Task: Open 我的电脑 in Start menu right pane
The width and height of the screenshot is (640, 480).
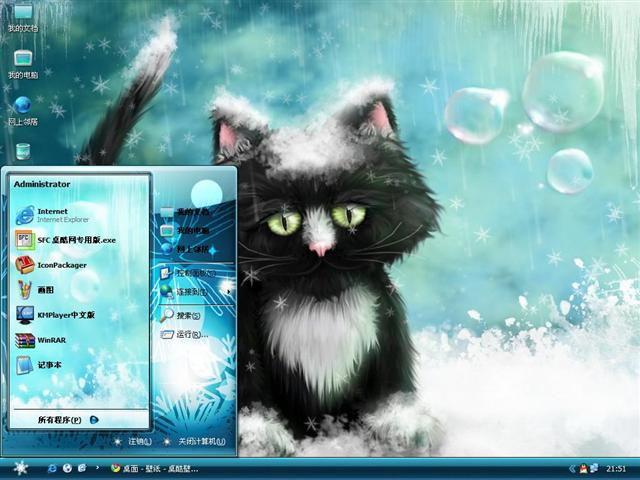Action: (x=184, y=231)
